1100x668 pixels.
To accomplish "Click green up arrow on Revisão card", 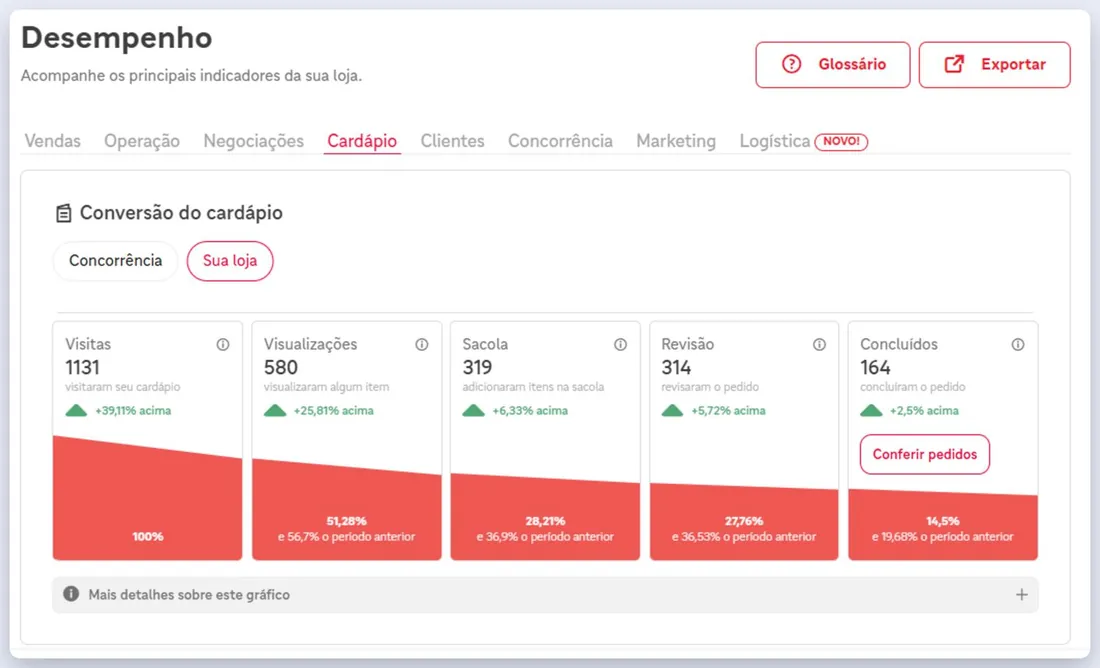I will pos(672,410).
